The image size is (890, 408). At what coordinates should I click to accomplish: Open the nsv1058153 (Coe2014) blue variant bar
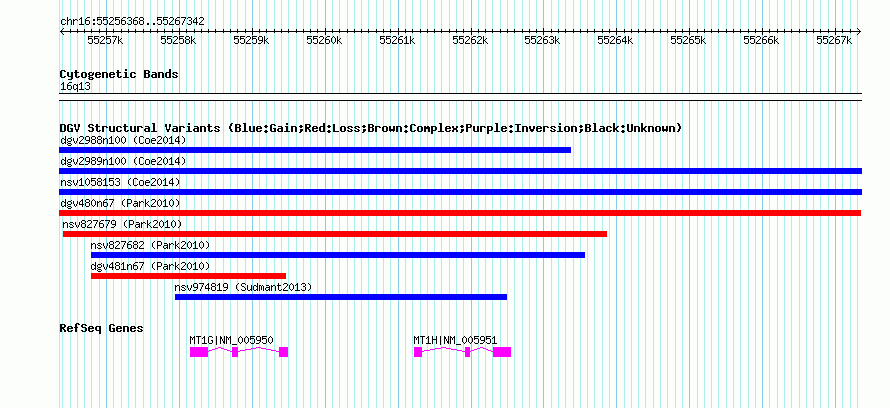(460, 192)
